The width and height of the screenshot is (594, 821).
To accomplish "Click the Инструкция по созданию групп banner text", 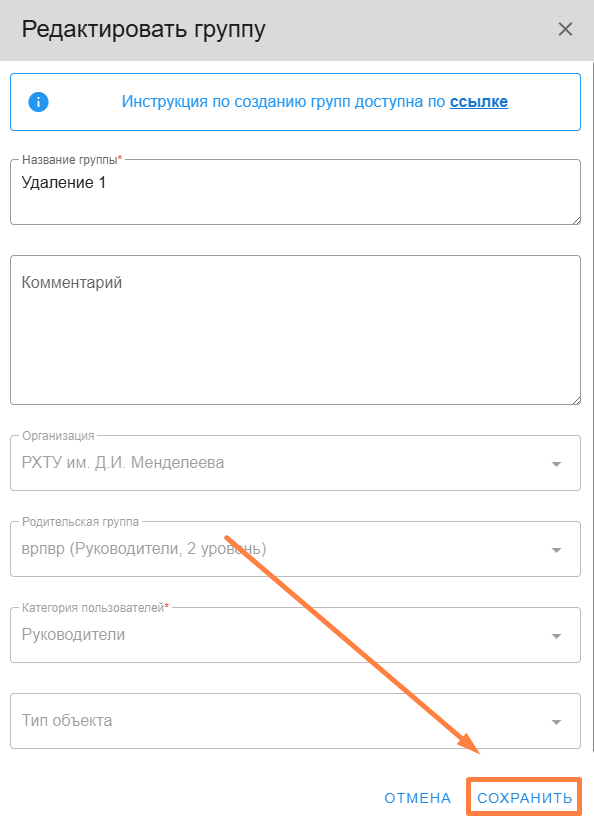I will click(314, 102).
